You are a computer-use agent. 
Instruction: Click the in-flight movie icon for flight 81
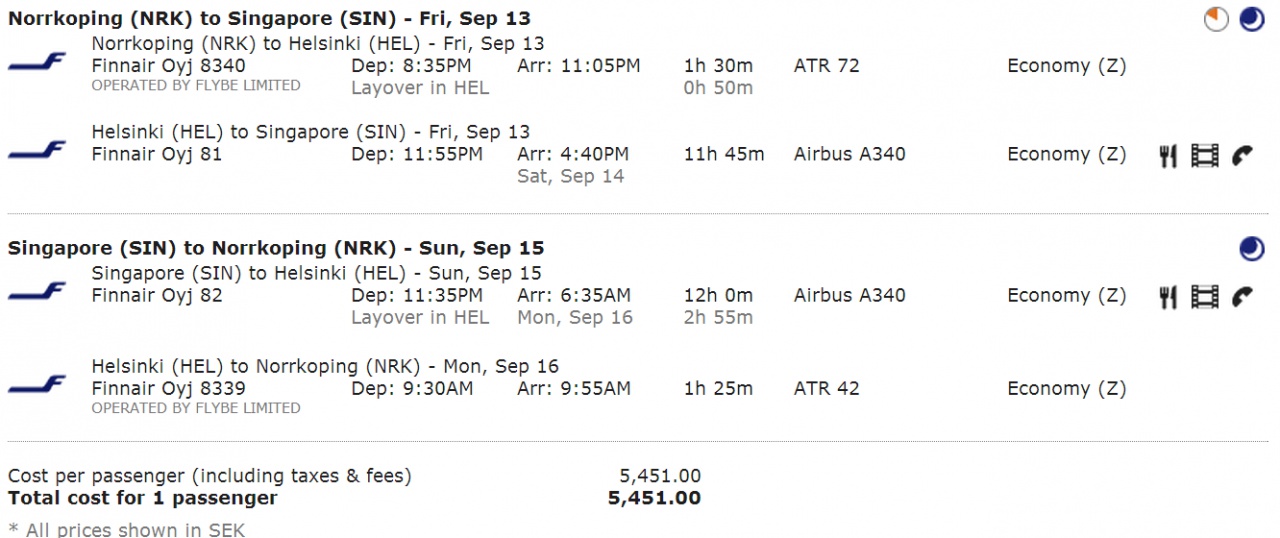pyautogui.click(x=1205, y=155)
